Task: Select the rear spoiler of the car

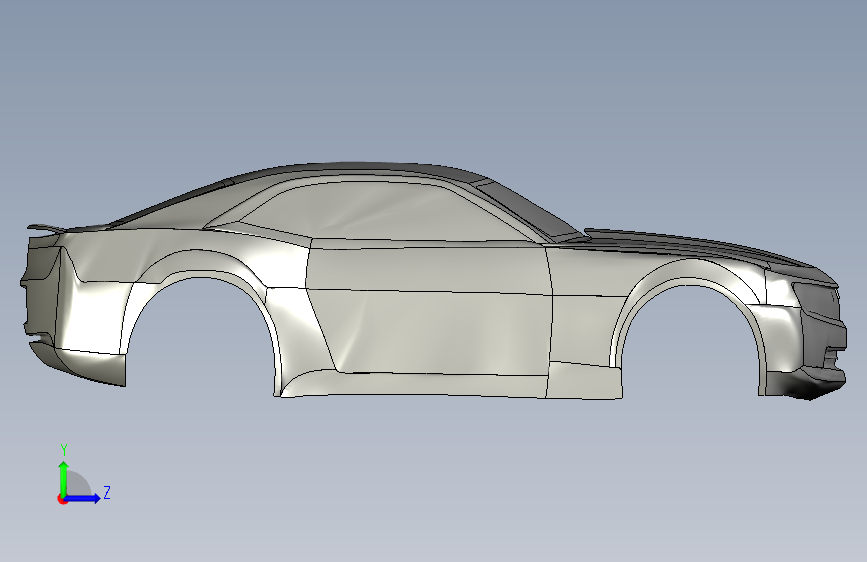Action: 47,227
